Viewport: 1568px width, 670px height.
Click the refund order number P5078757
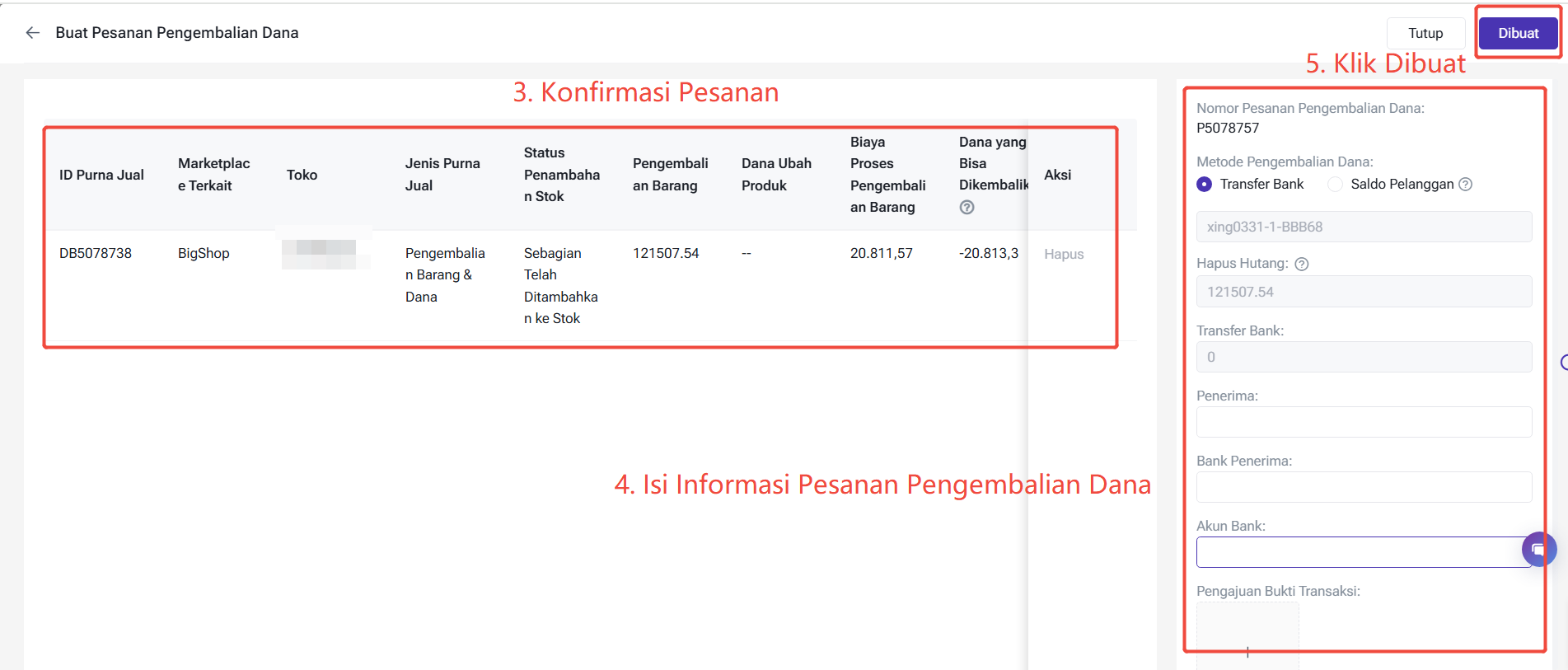1228,128
